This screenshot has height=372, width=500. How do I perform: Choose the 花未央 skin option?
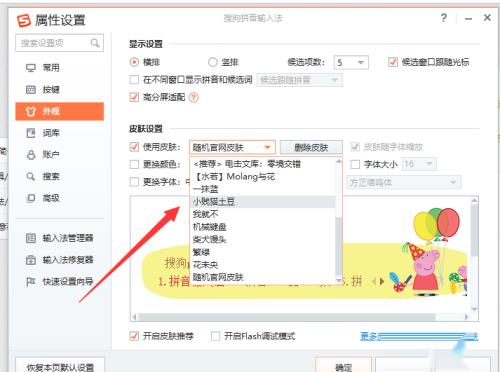tap(262, 265)
